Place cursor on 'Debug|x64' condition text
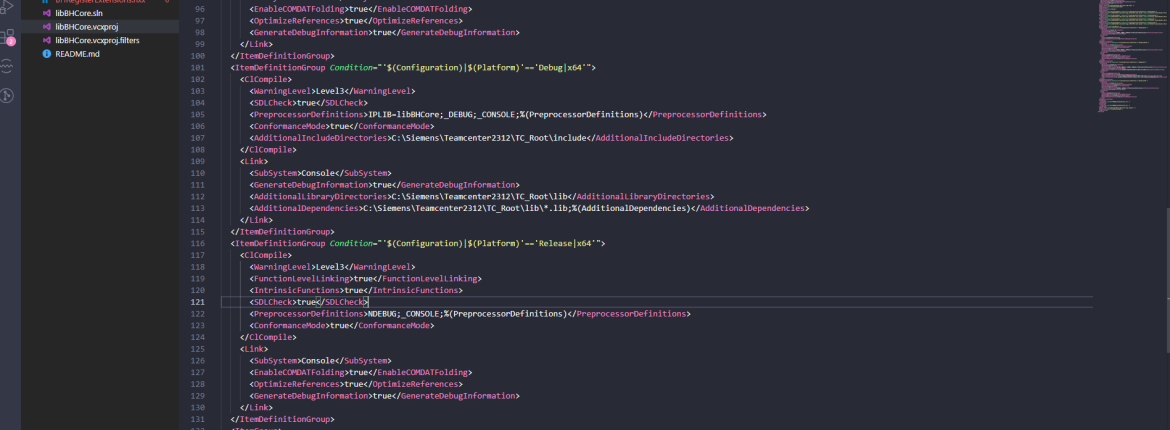 562,67
